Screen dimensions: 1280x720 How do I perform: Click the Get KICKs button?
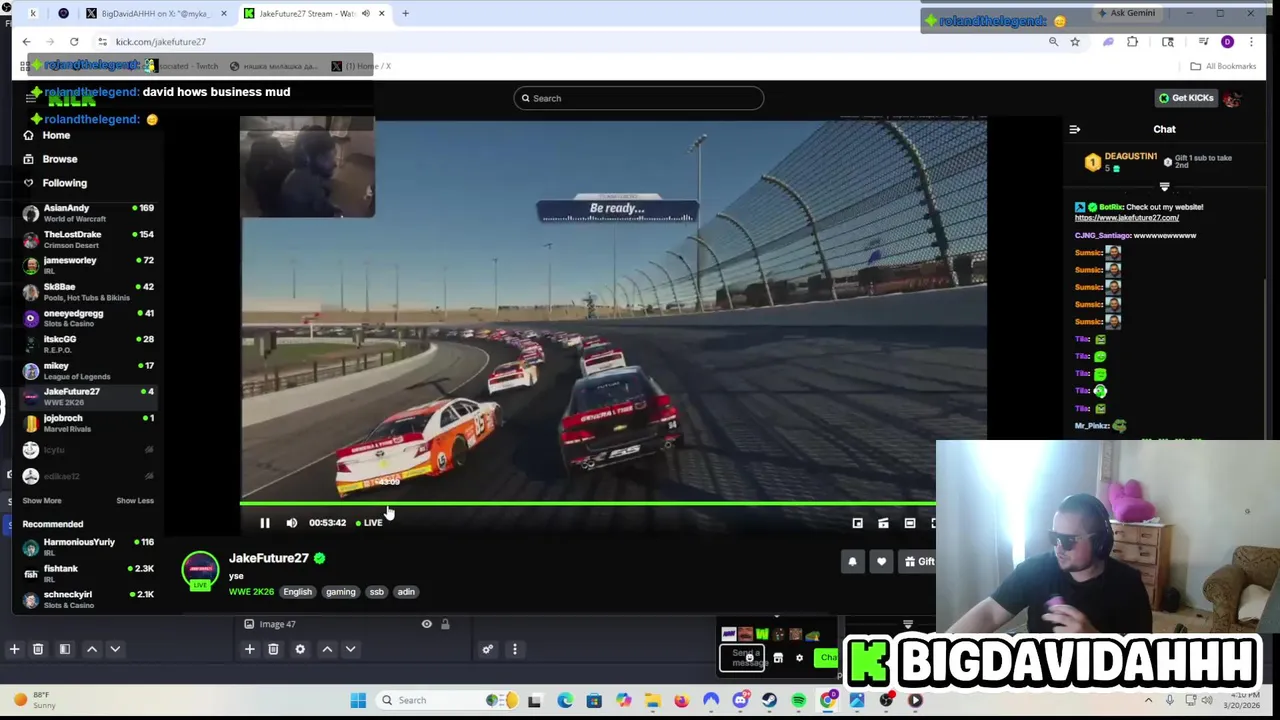(1186, 98)
